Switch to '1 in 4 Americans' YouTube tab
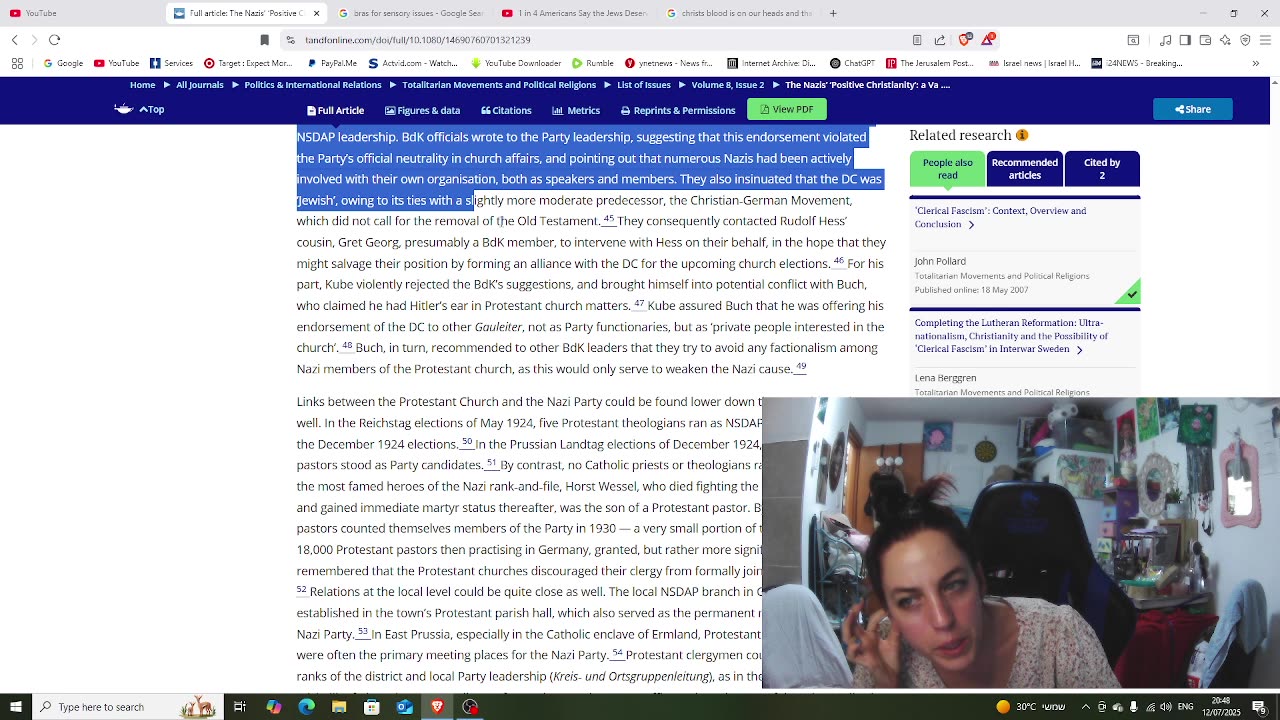The height and width of the screenshot is (720, 1280). click(575, 13)
